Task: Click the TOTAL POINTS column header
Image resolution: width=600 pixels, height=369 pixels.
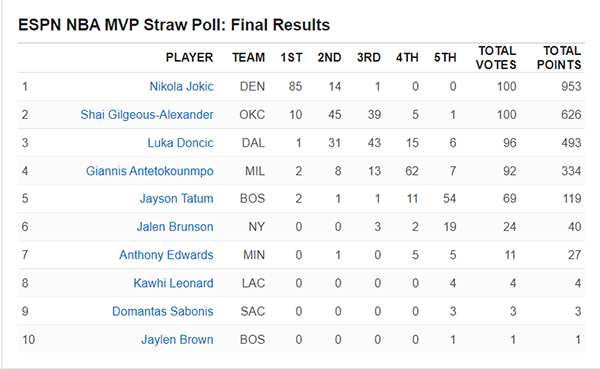Action: [559, 58]
